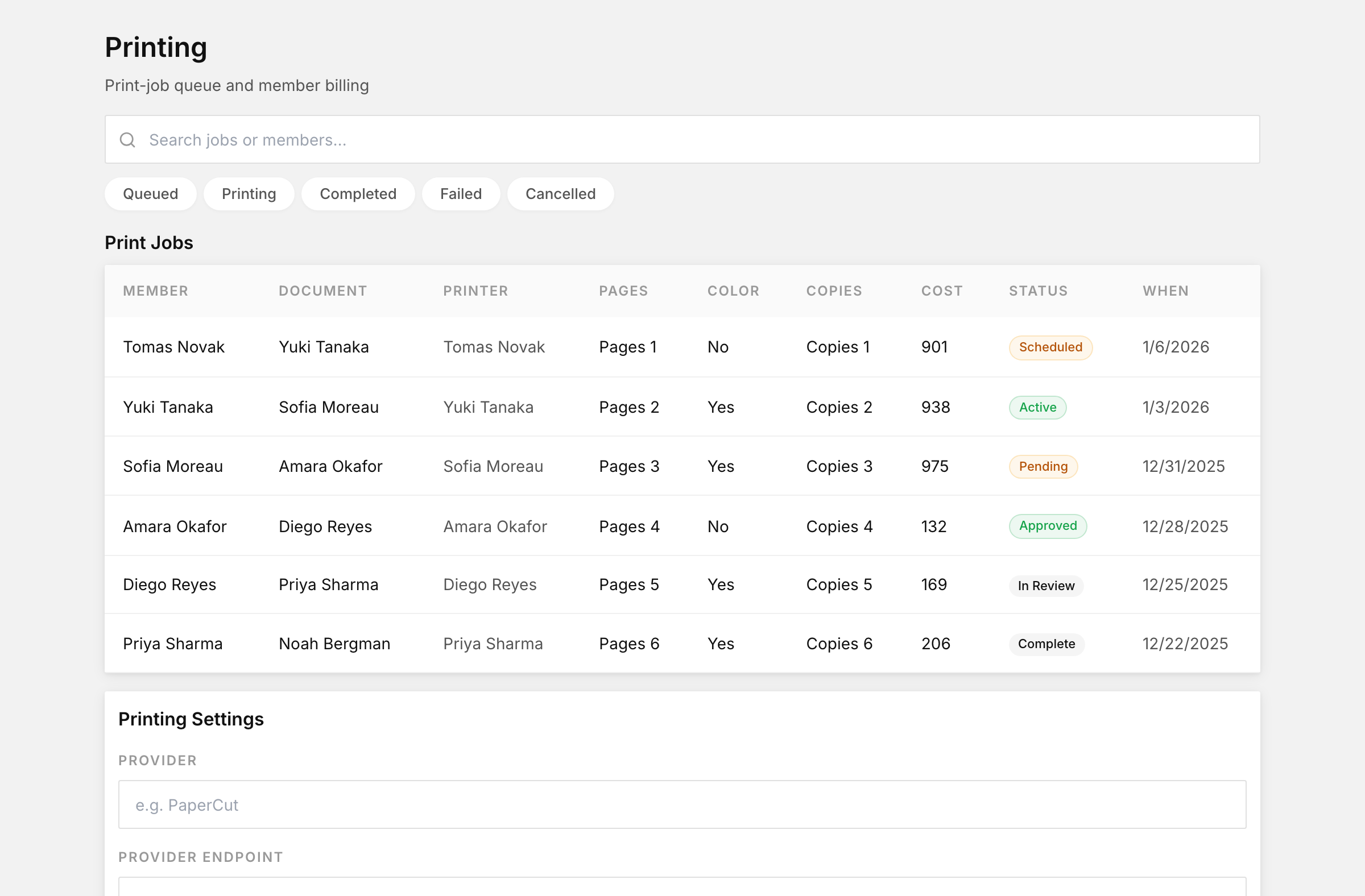Click printer cell Amara Okafor
1365x896 pixels.
point(495,526)
